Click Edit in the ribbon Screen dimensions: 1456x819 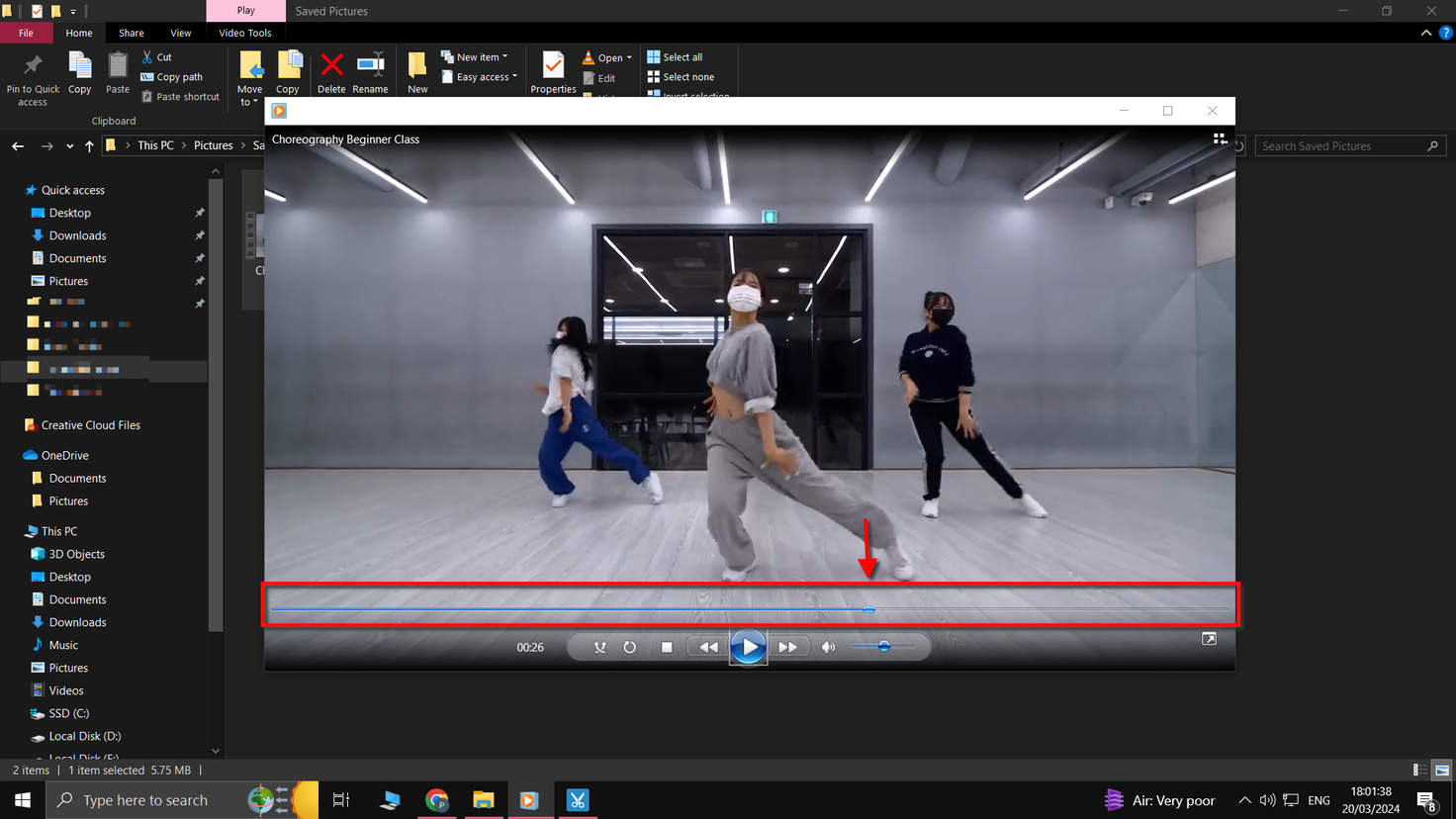pos(599,78)
